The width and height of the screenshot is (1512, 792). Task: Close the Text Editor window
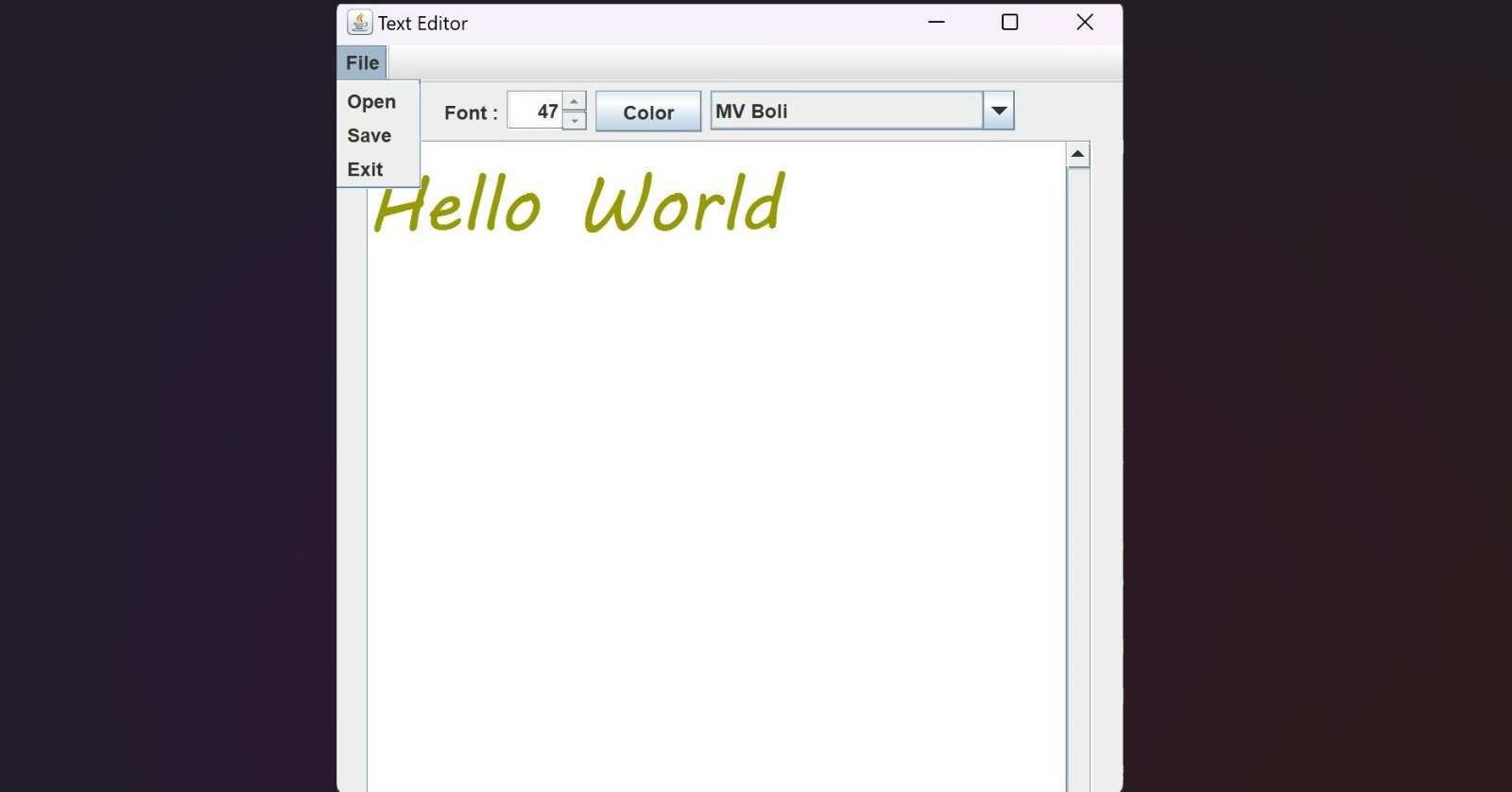pos(1085,22)
